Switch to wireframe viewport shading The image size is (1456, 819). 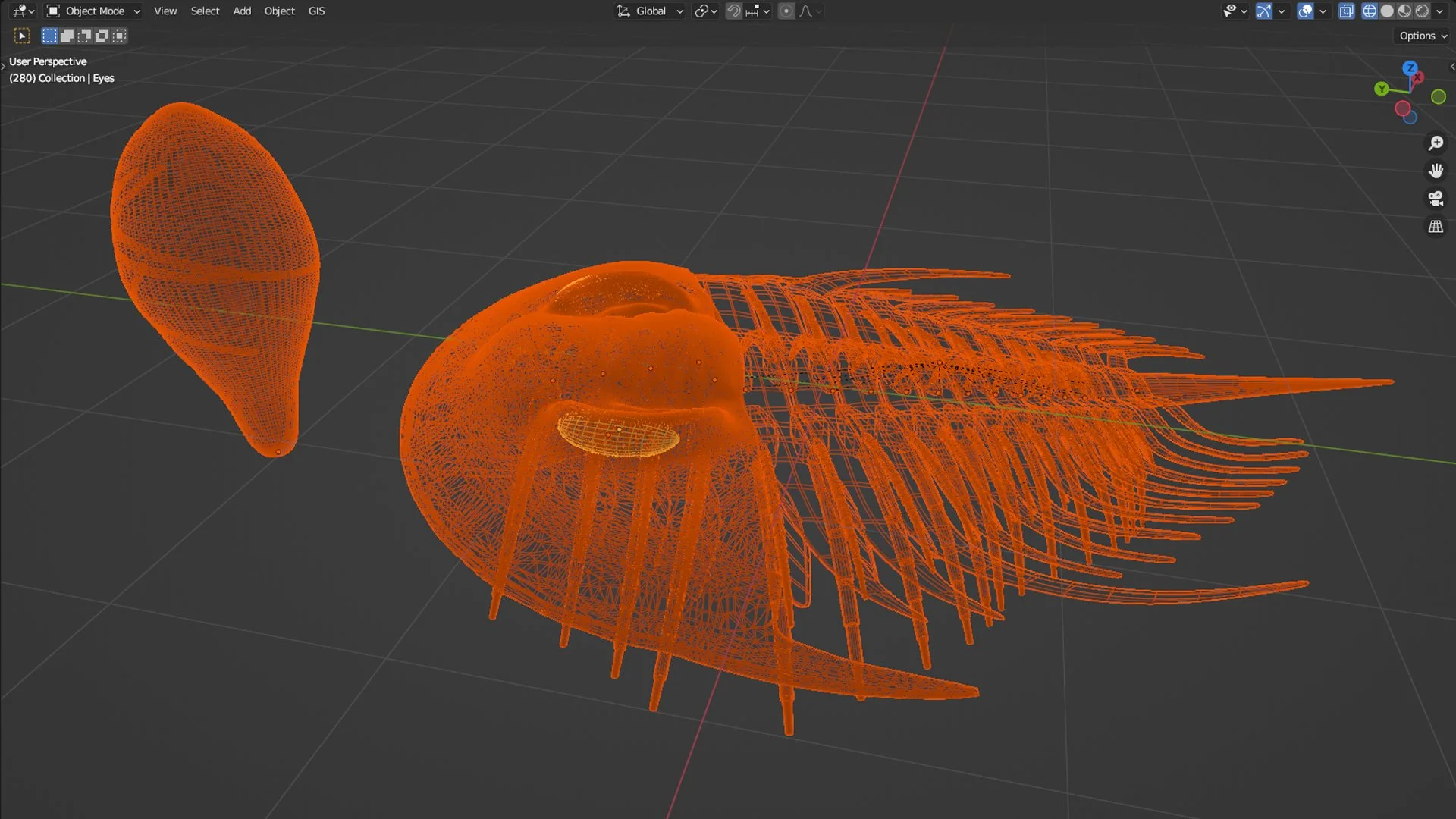[1370, 11]
